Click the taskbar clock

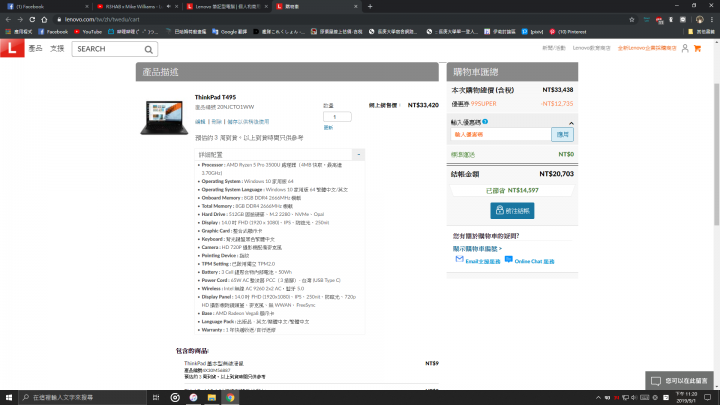pos(686,397)
